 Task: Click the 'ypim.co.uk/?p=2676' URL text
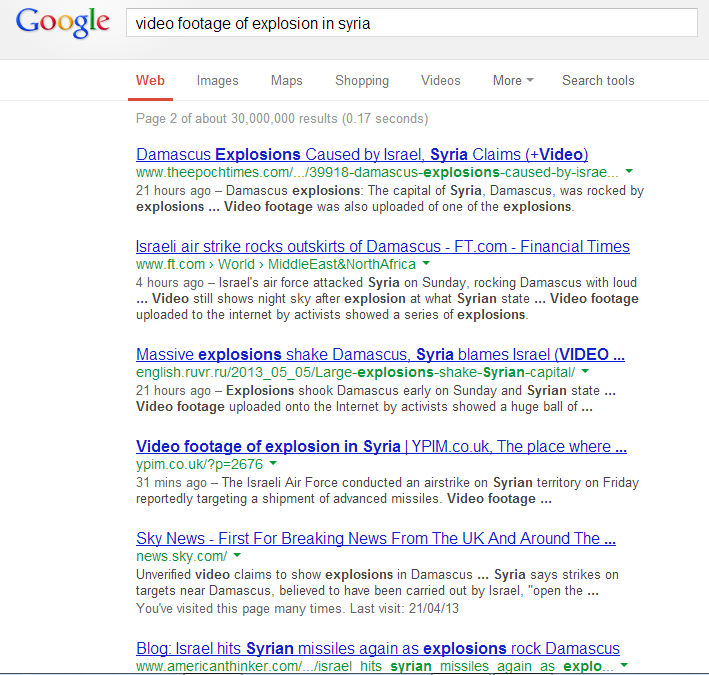pos(199,464)
